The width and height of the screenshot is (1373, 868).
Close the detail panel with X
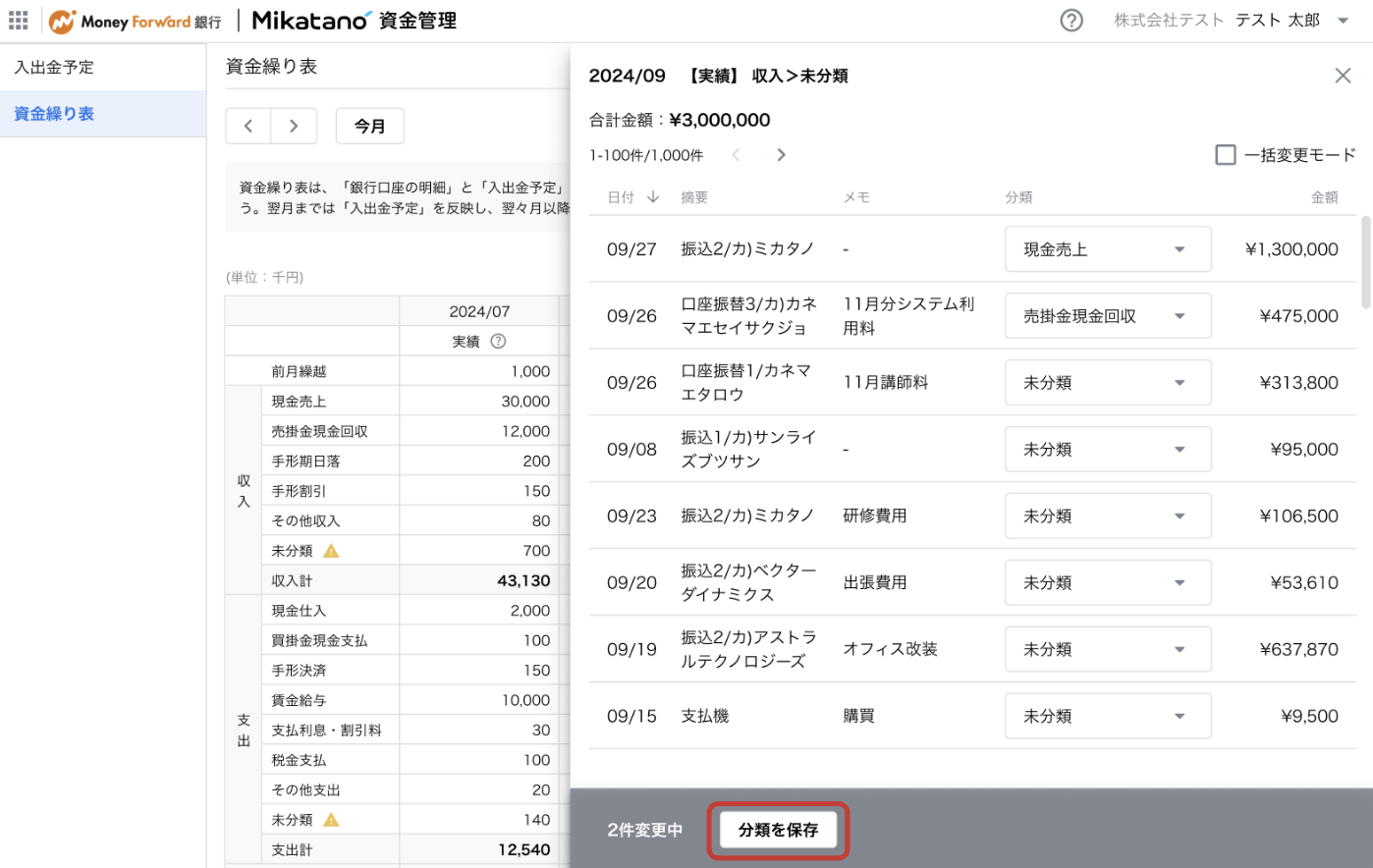(x=1343, y=76)
